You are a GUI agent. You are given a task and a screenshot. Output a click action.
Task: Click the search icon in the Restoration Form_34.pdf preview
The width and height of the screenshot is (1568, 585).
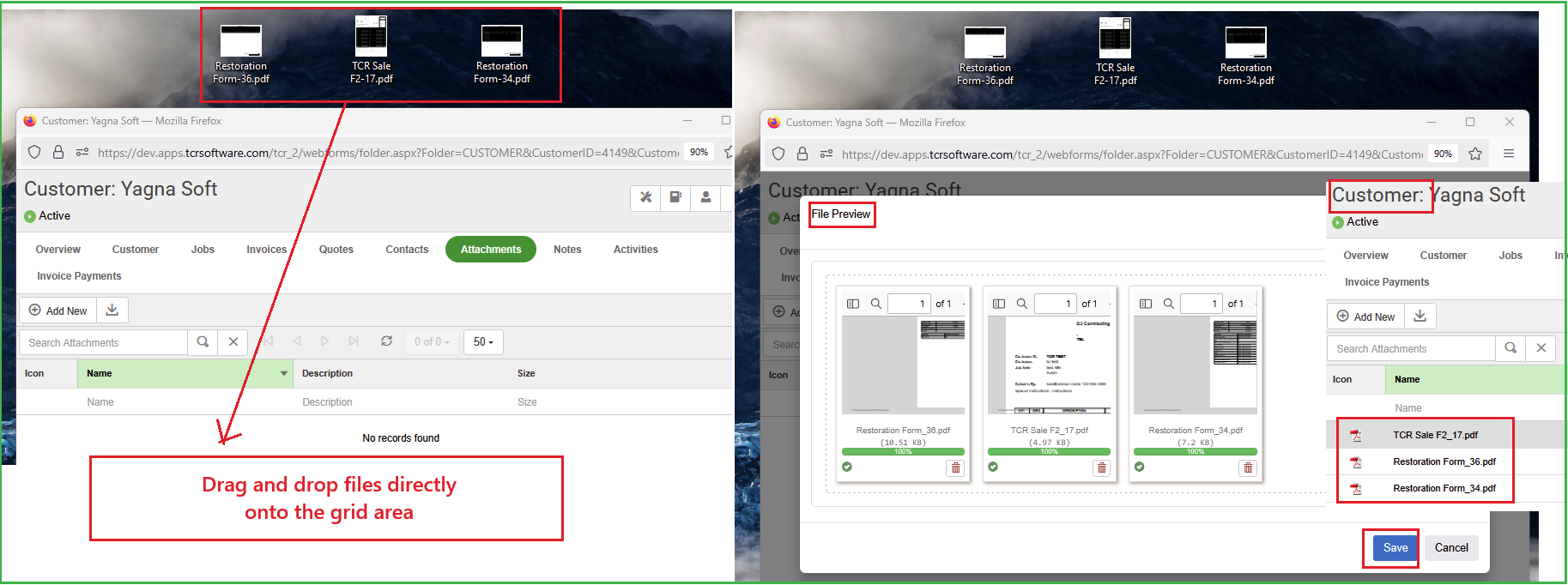pyautogui.click(x=1168, y=304)
